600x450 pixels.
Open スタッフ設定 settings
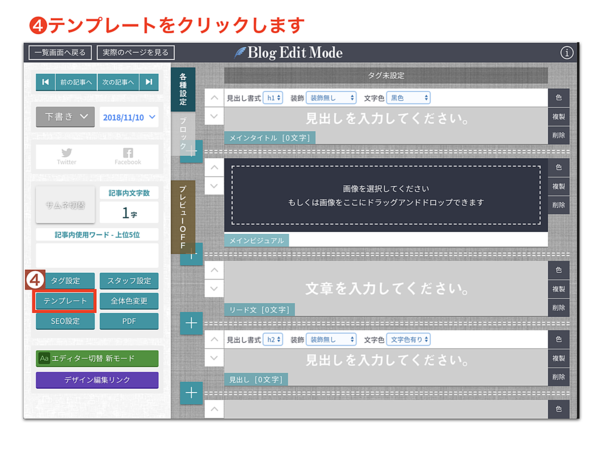point(129,281)
